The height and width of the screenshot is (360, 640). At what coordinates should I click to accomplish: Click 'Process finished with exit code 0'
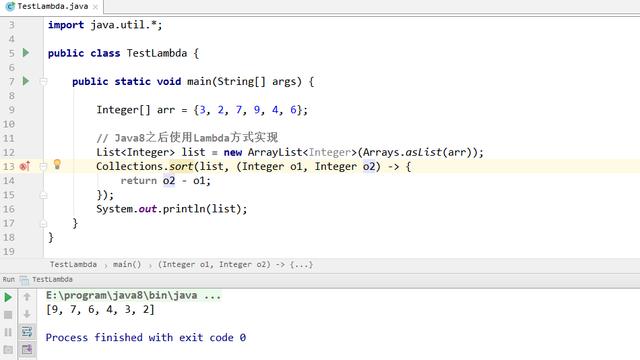click(x=146, y=338)
